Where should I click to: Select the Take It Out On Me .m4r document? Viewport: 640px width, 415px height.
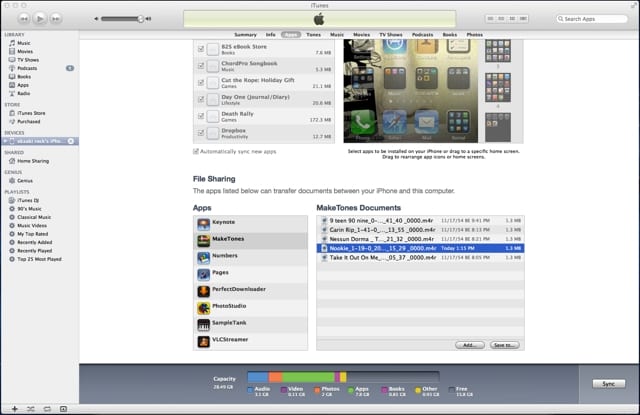[x=420, y=257]
